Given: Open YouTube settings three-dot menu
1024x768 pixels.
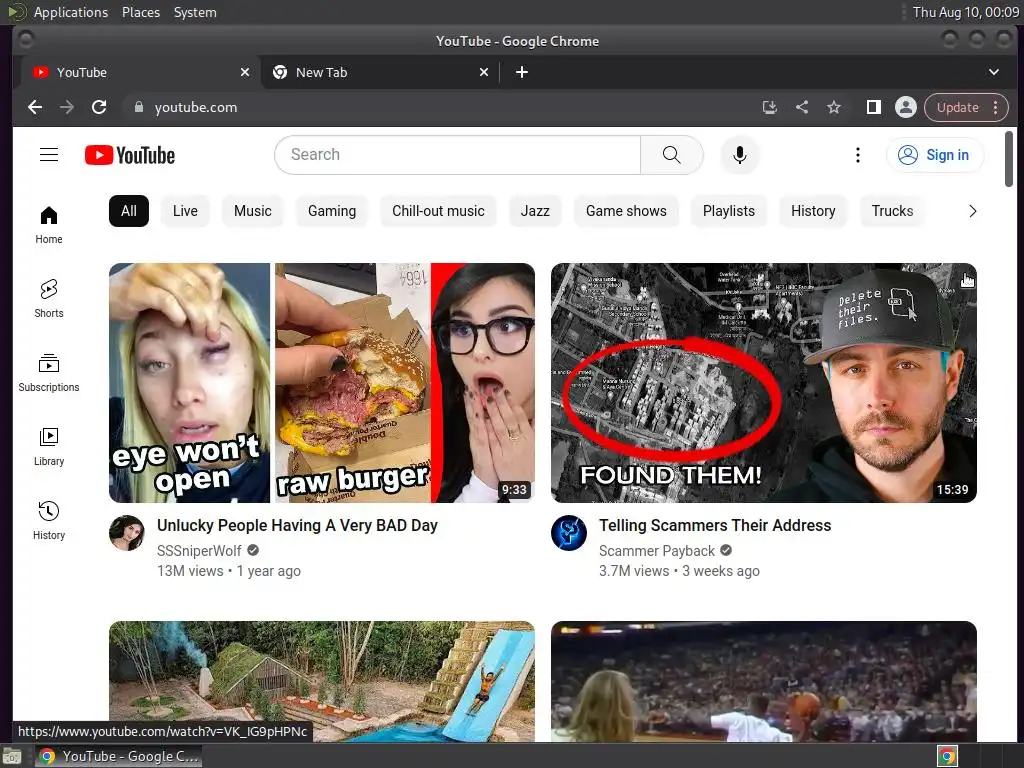Looking at the screenshot, I should (x=857, y=155).
